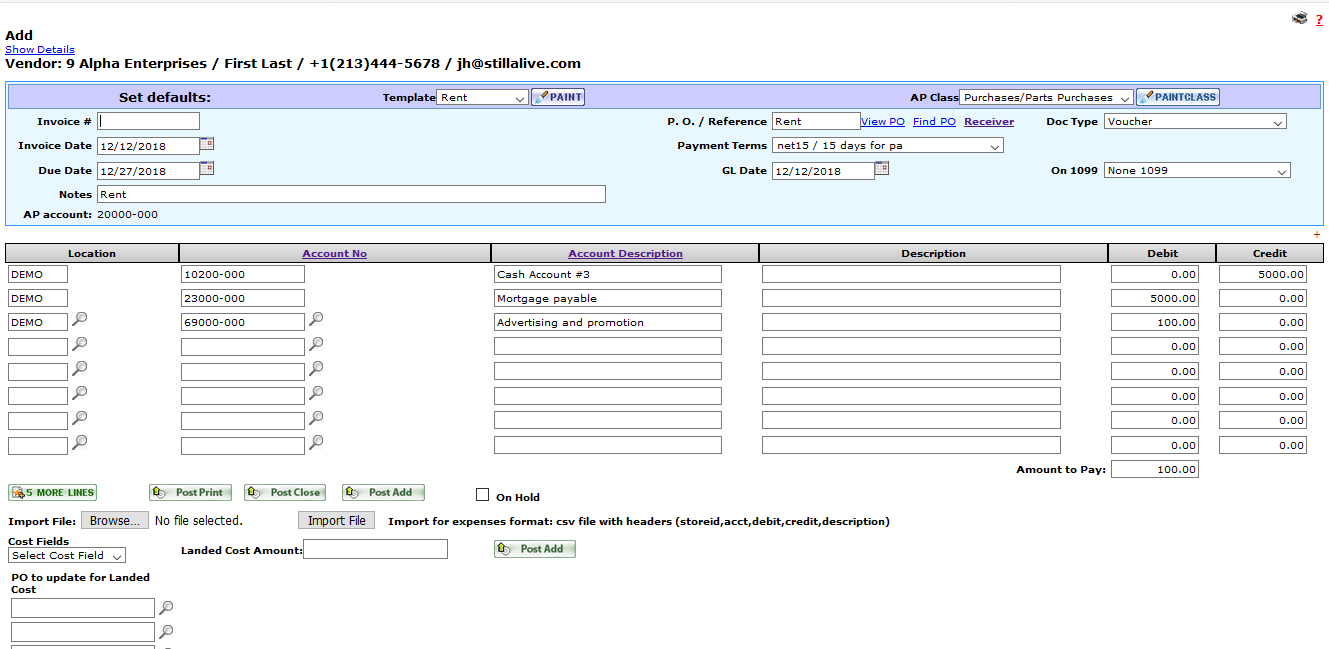Click the 5 More Lines button
The width and height of the screenshot is (1329, 649).
pos(53,493)
